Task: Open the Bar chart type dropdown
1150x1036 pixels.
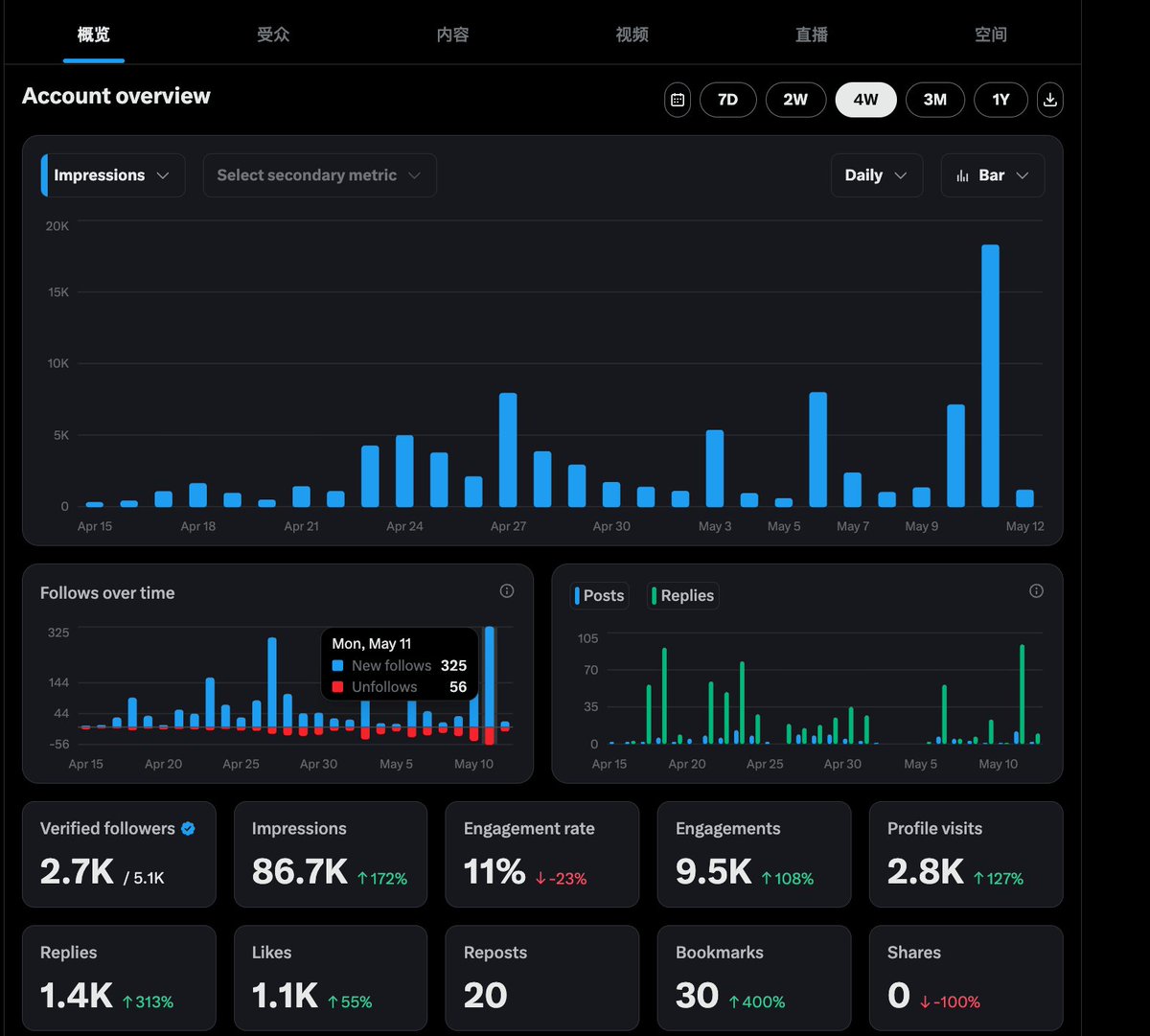Action: 993,175
